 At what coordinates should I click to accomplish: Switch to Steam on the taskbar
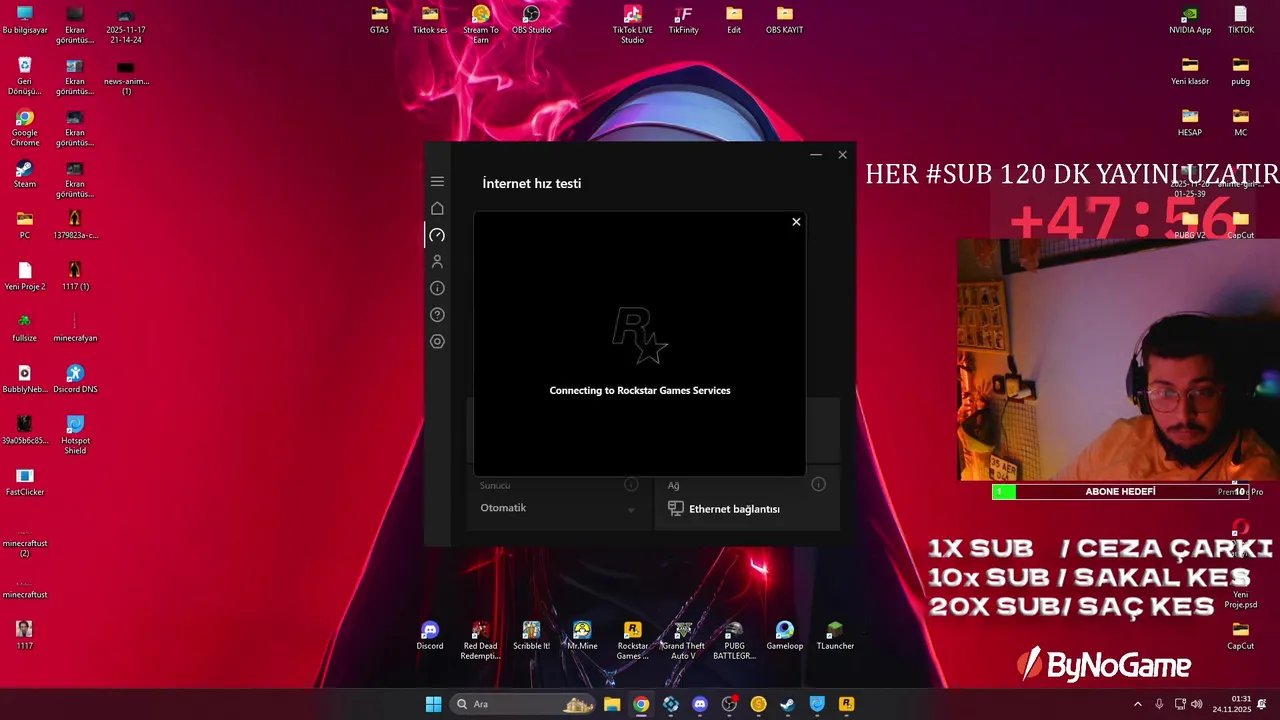(787, 704)
